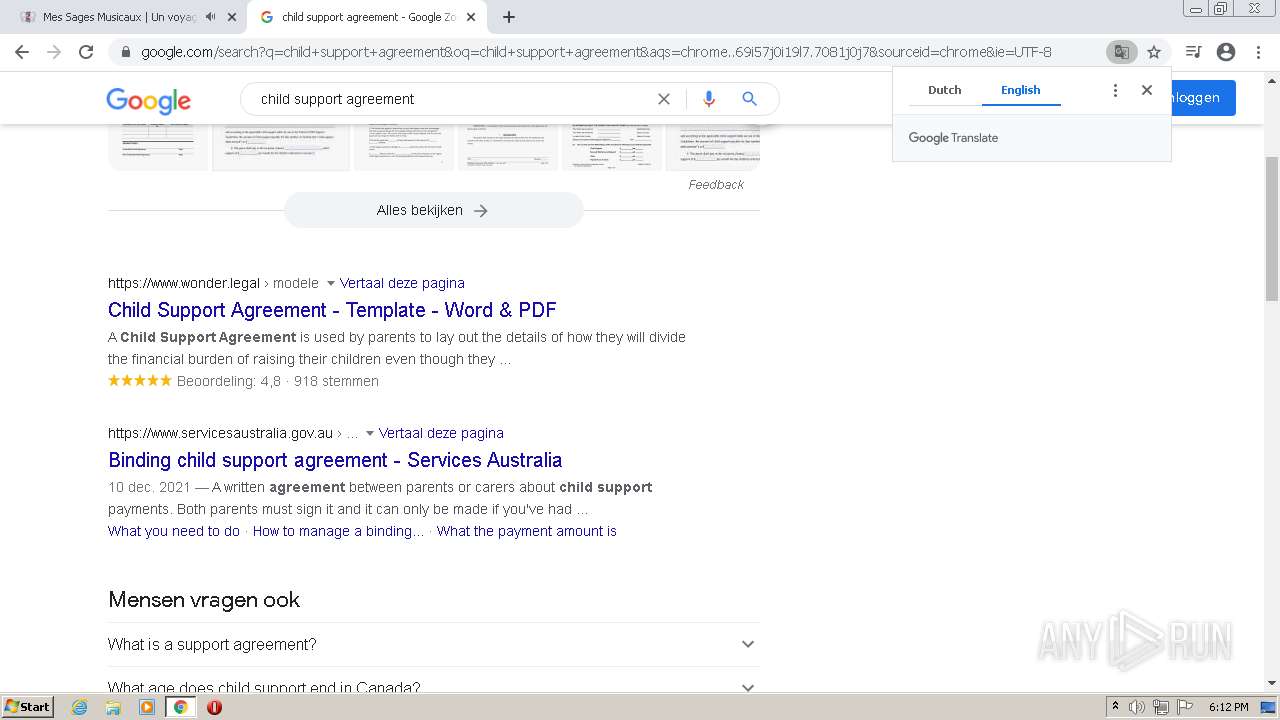Expand What is a support agreement question

(433, 645)
